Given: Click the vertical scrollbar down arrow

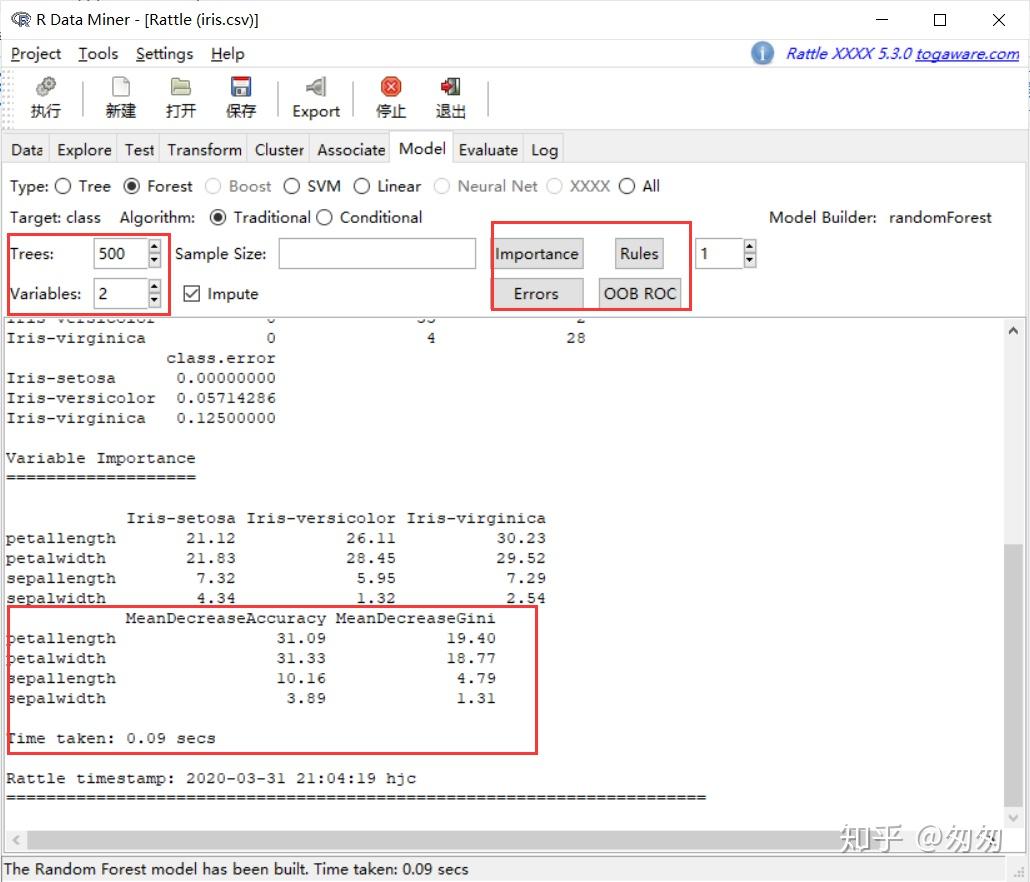Looking at the screenshot, I should [1013, 818].
